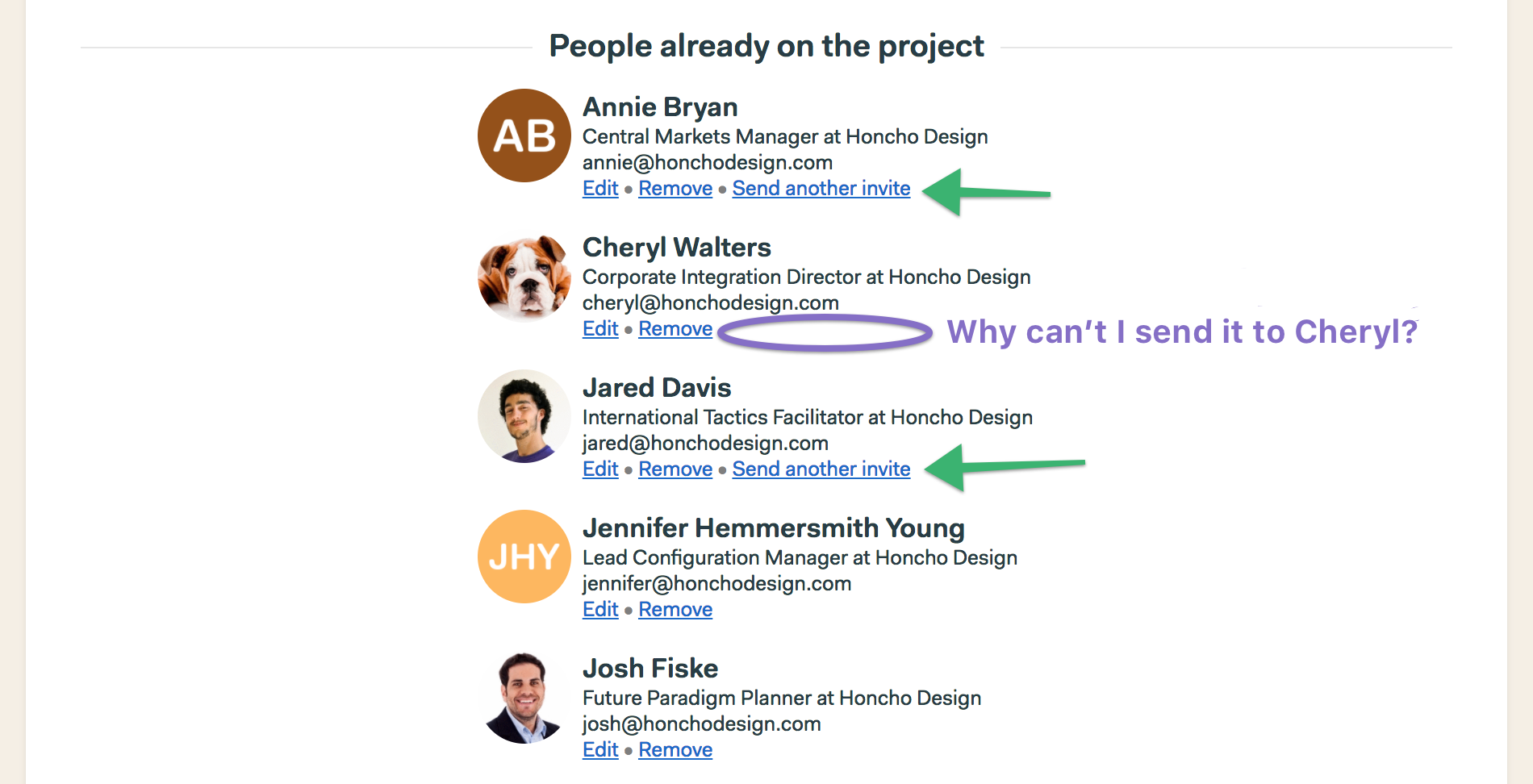Click Josh Fiske's profile photo
The width and height of the screenshot is (1533, 784).
(x=524, y=697)
